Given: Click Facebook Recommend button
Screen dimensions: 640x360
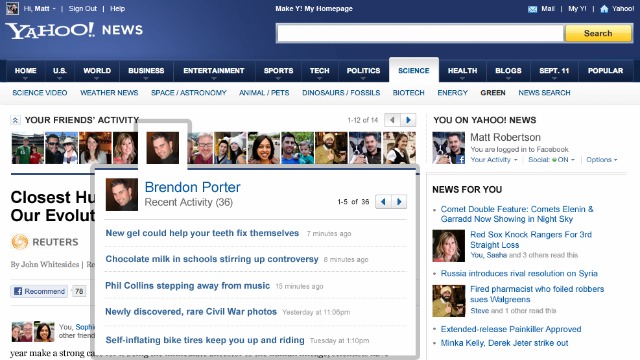Looking at the screenshot, I should pyautogui.click(x=39, y=291).
